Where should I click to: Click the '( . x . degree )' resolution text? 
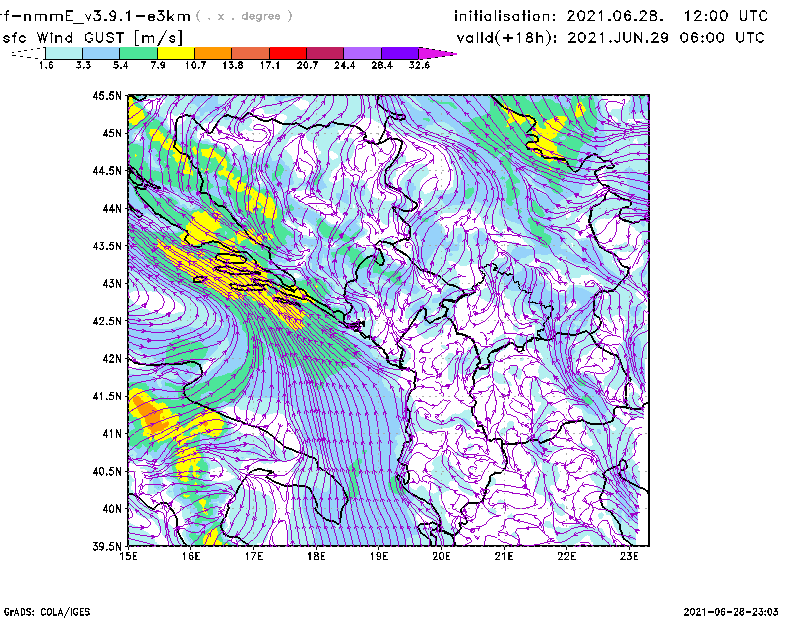[244, 16]
